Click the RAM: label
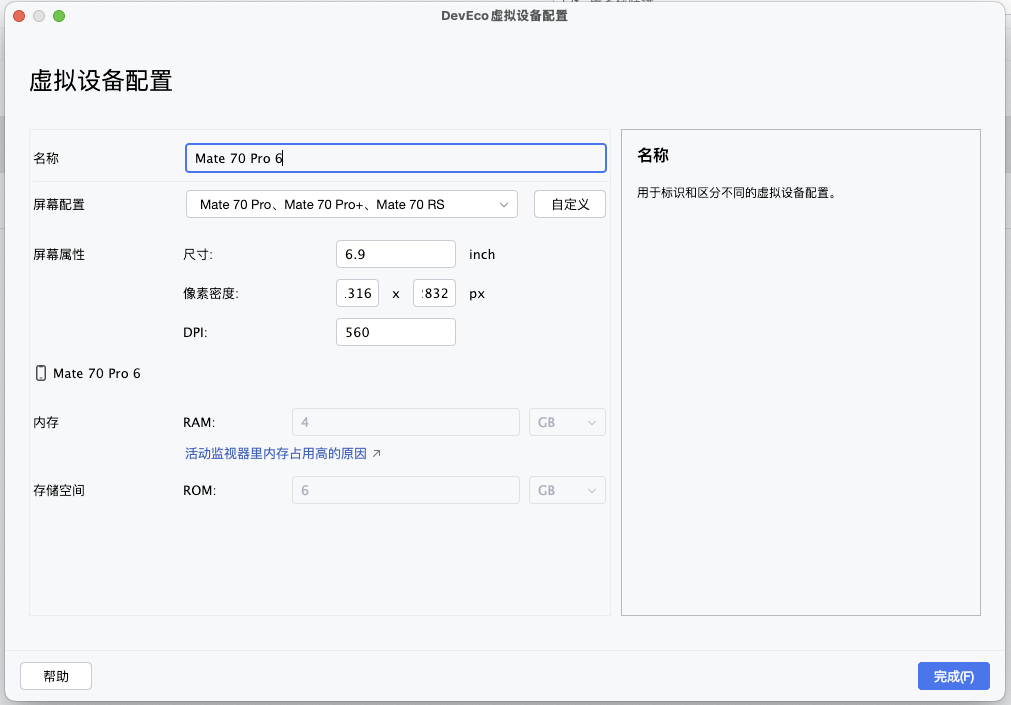 tap(199, 422)
